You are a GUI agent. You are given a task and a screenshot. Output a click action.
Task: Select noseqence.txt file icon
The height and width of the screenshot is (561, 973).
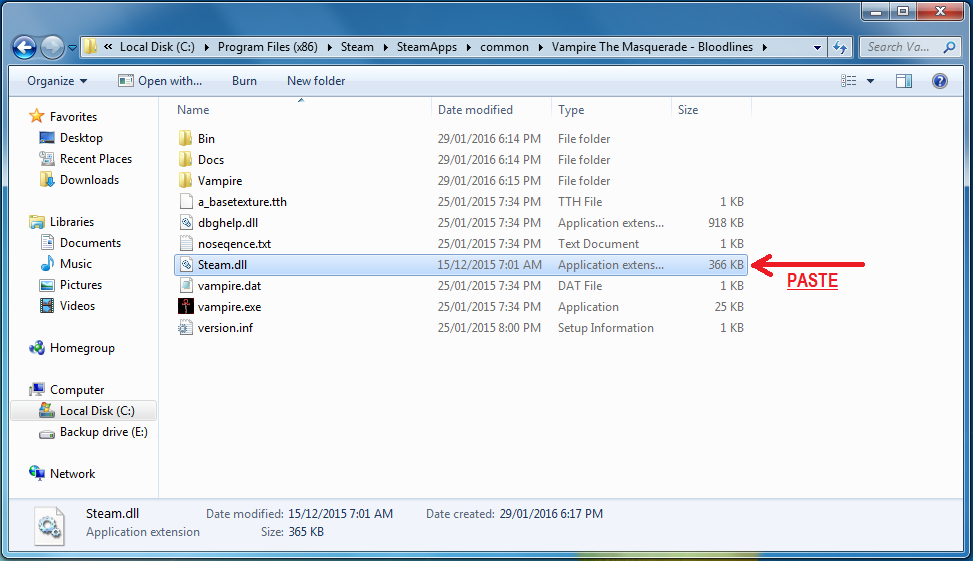point(186,244)
